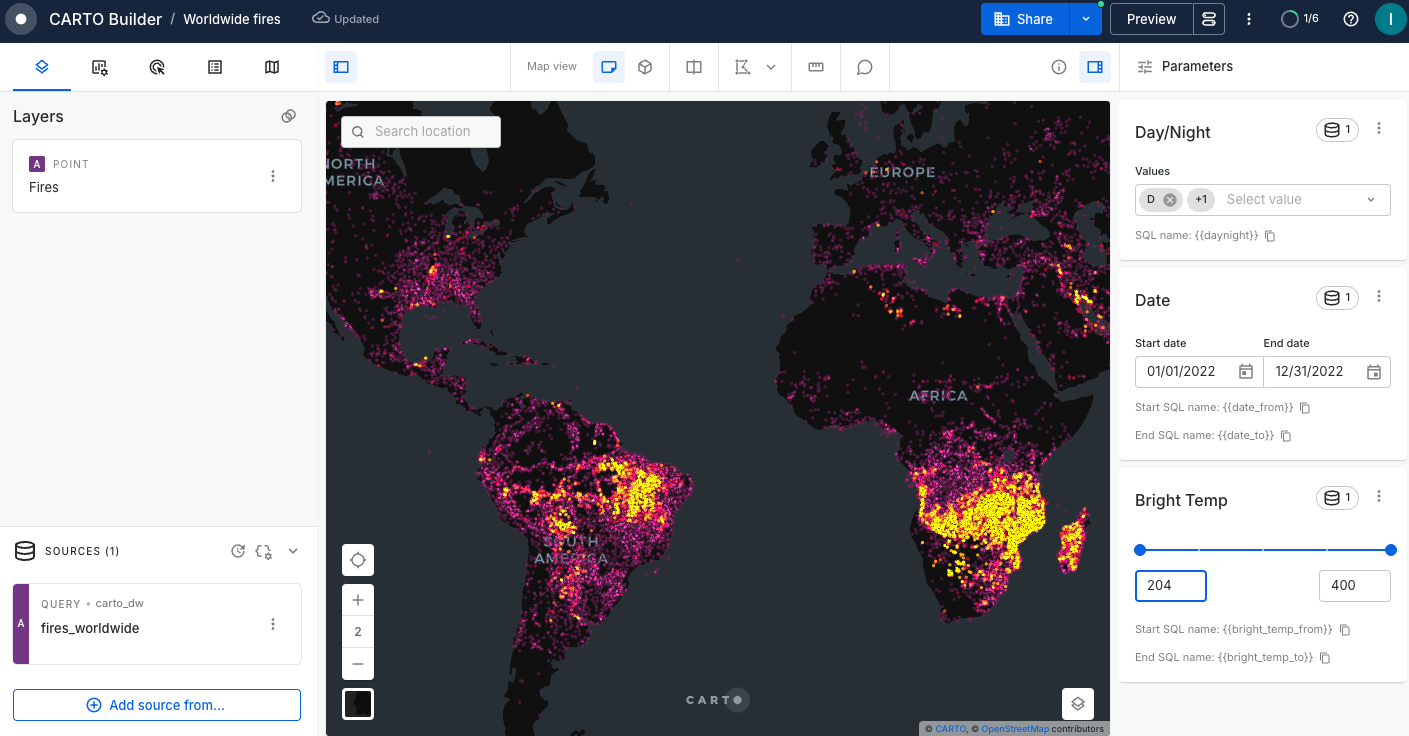Open End date calendar picker

point(1374,372)
